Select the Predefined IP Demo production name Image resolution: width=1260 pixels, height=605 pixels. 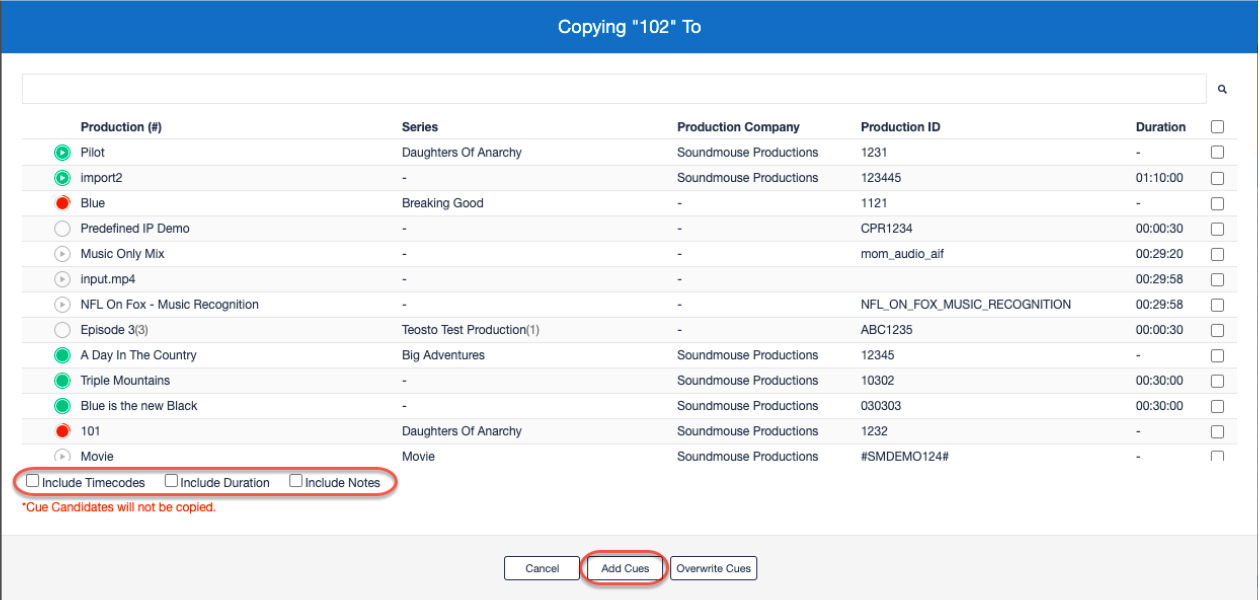(x=135, y=229)
